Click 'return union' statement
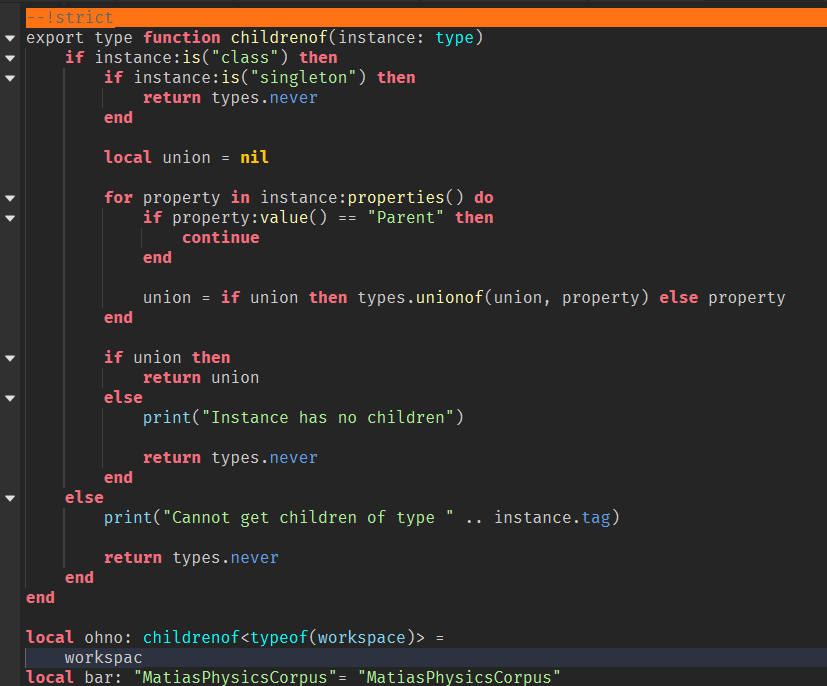 pos(201,378)
